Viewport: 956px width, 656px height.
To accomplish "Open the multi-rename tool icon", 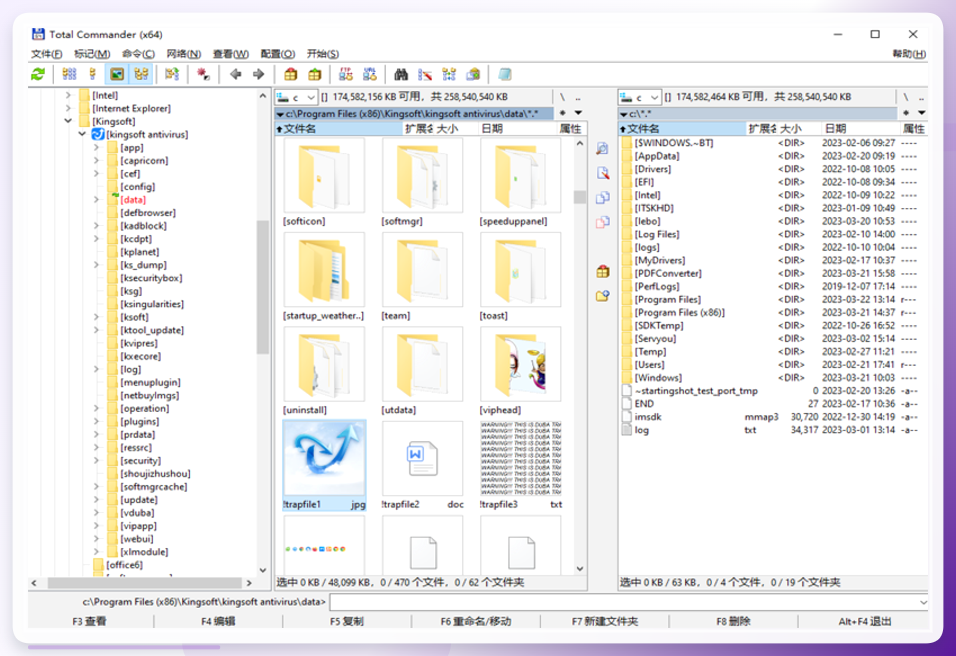I will [x=425, y=74].
